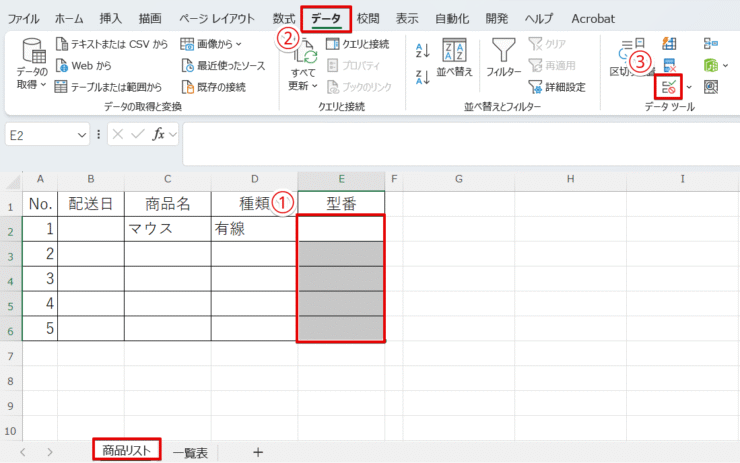Click the disabled プロパティ button

pyautogui.click(x=353, y=66)
